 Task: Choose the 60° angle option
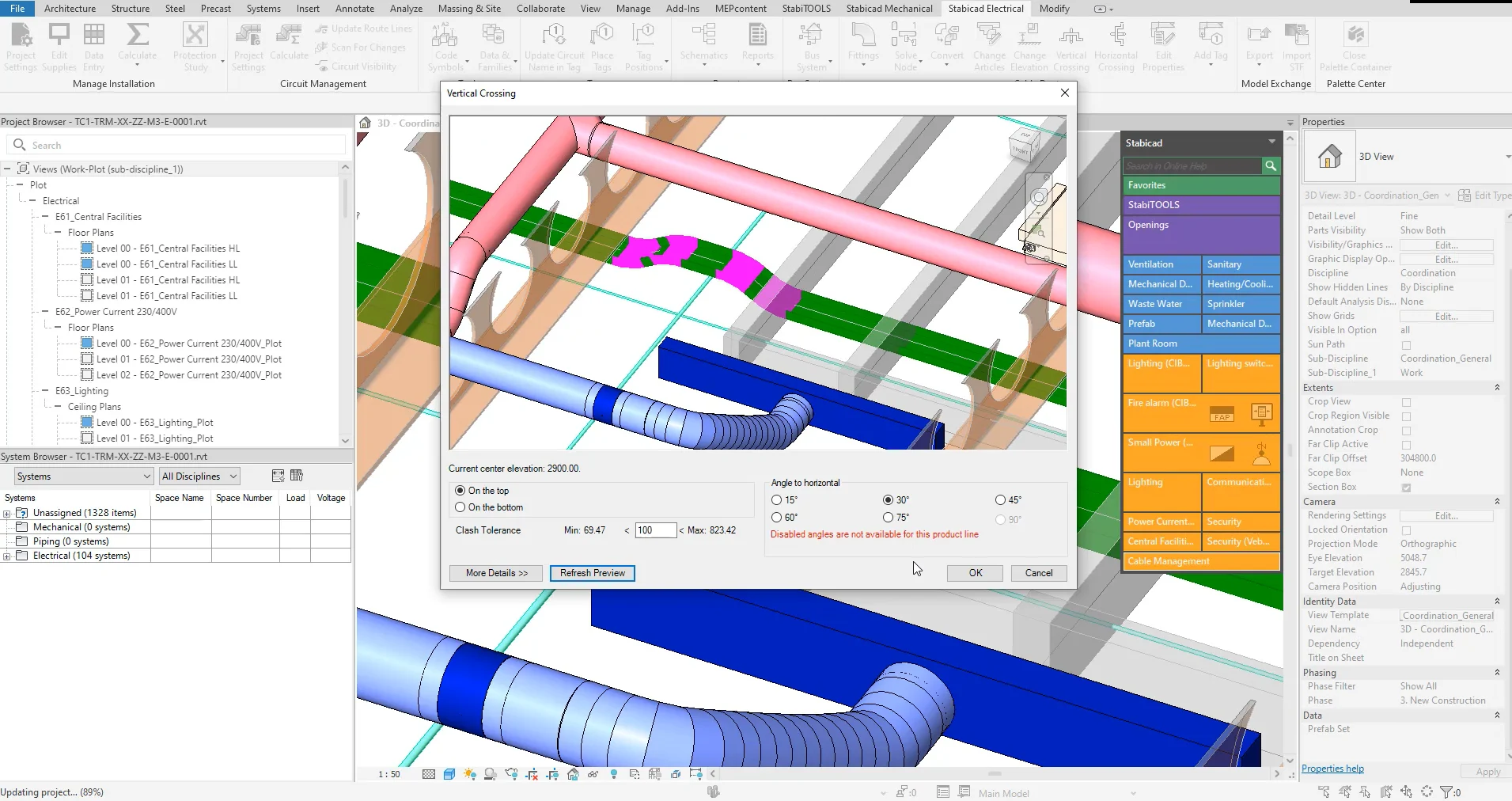[x=776, y=518]
